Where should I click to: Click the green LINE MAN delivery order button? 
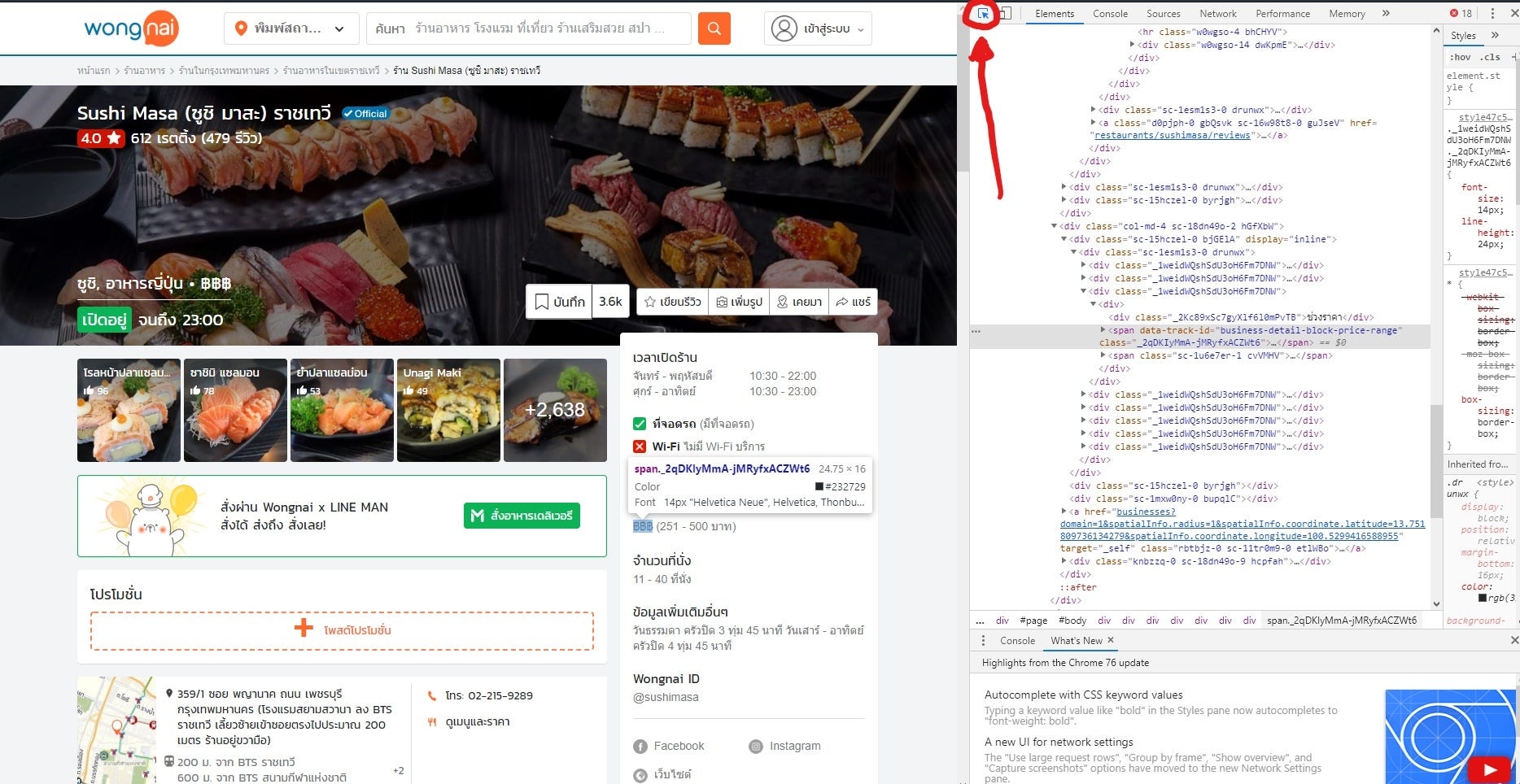tap(522, 516)
